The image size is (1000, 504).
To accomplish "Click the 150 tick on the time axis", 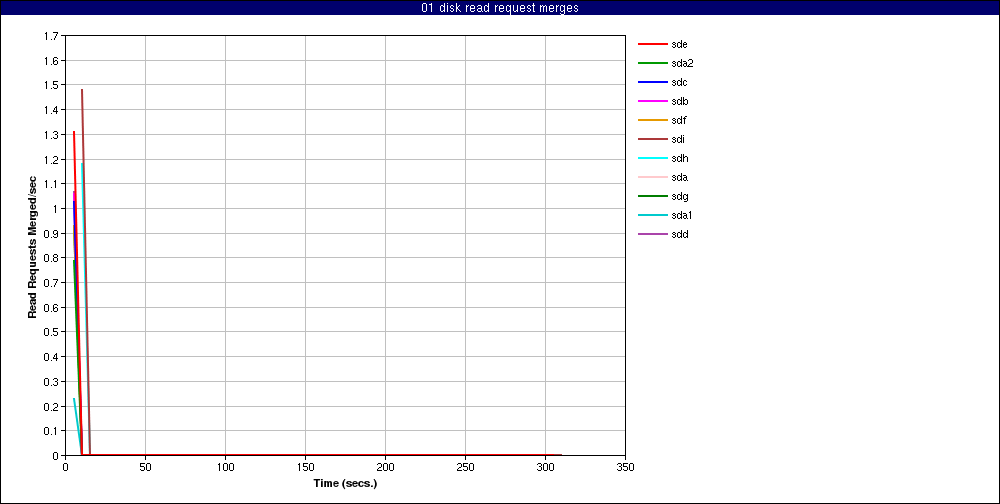I will [305, 466].
